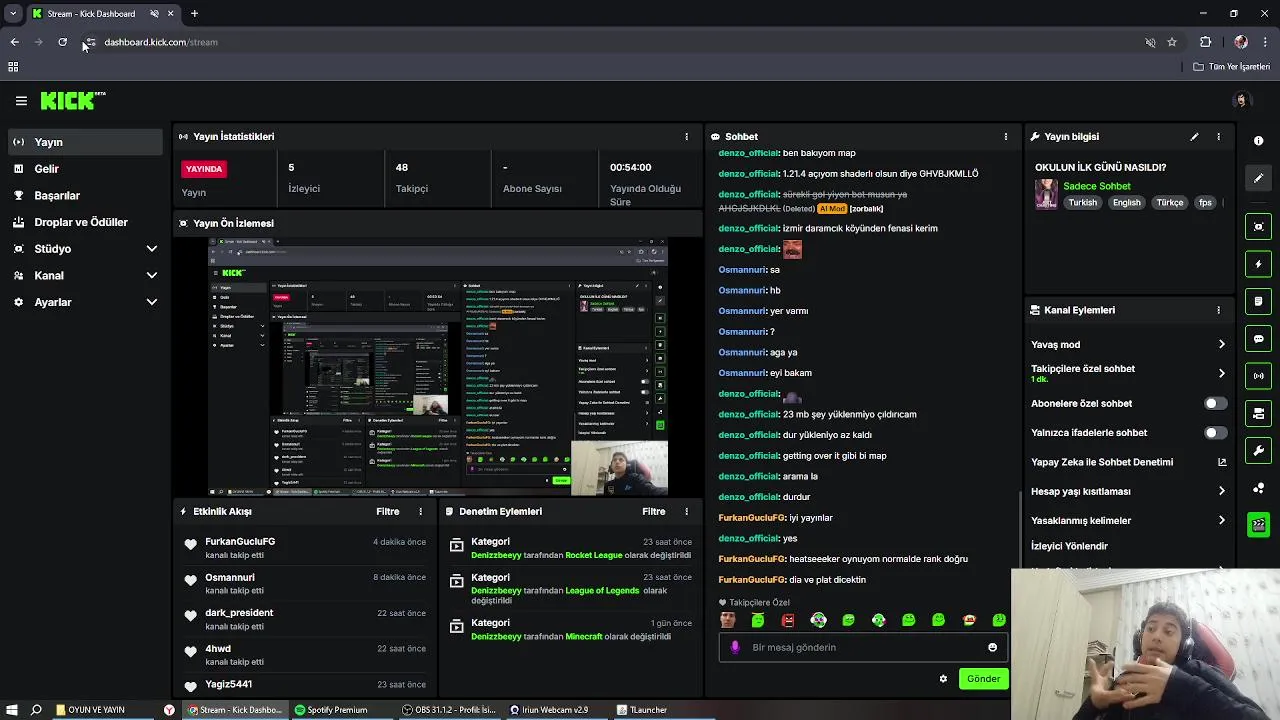Click the English tag chip
This screenshot has height=720, width=1280.
click(1127, 203)
